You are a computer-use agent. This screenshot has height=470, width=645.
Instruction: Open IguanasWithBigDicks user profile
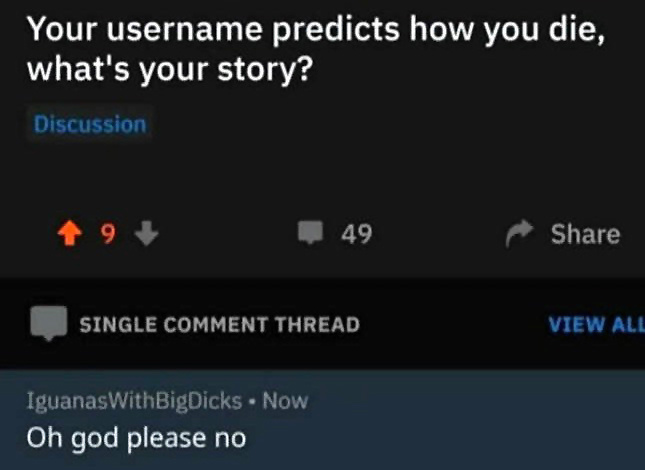134,401
